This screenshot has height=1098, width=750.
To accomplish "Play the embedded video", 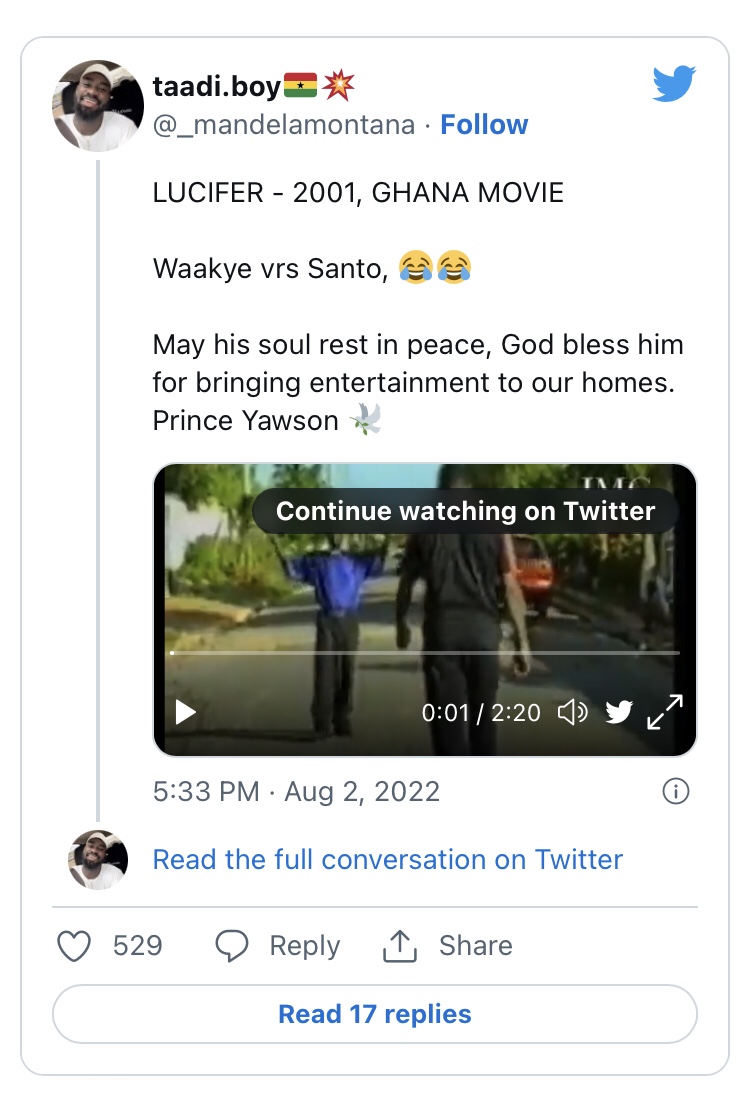I will (186, 712).
